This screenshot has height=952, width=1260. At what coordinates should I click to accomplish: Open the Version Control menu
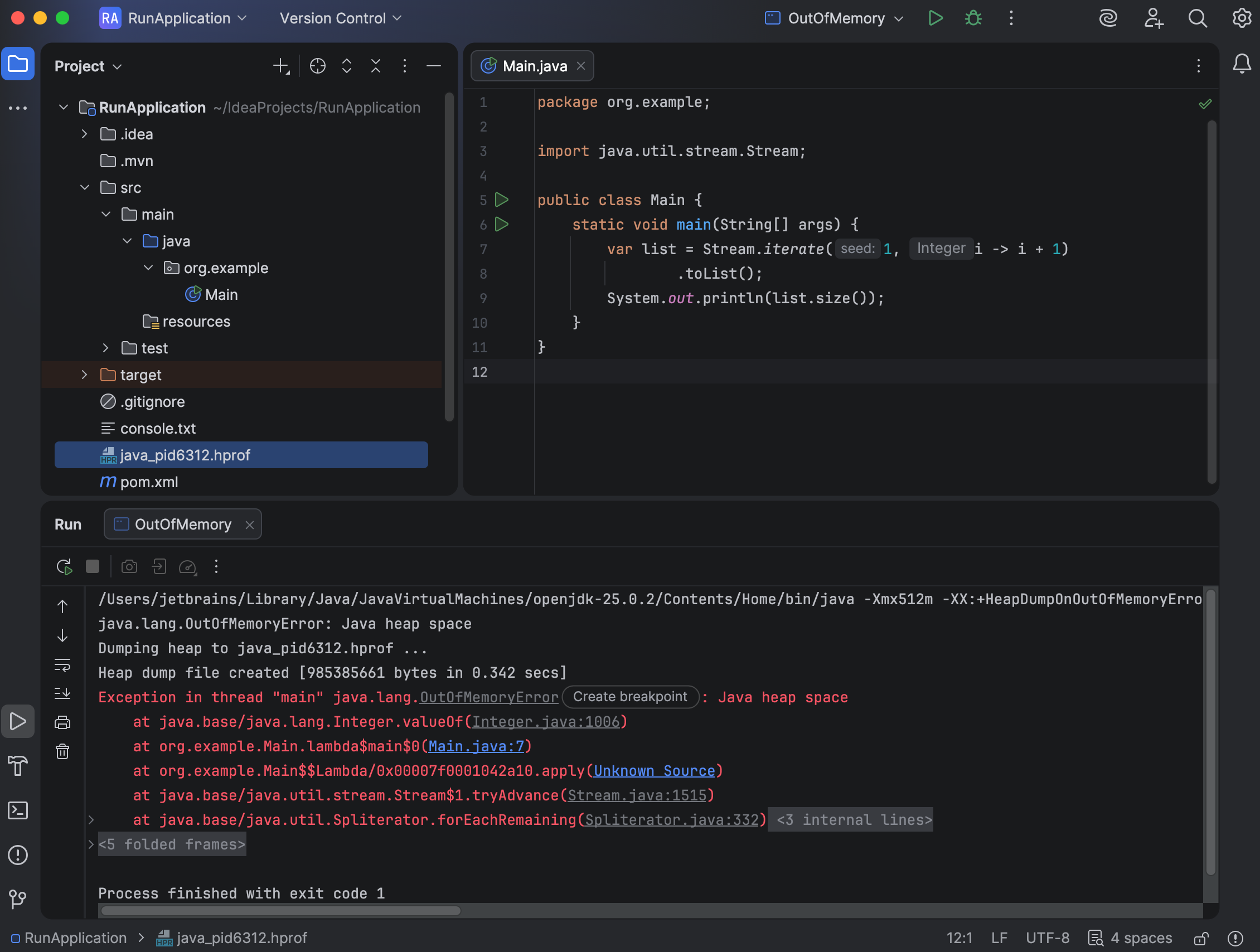pos(341,18)
